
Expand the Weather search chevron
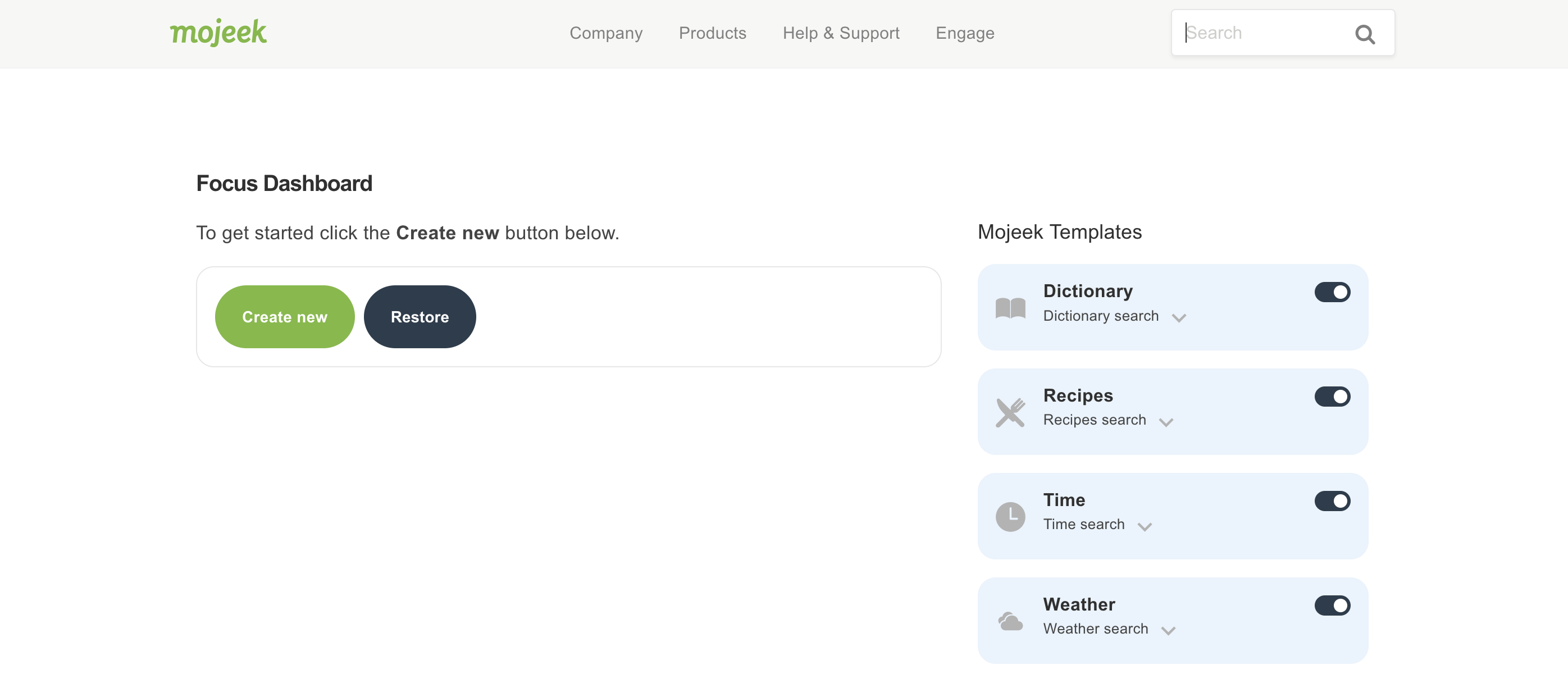[x=1168, y=631]
